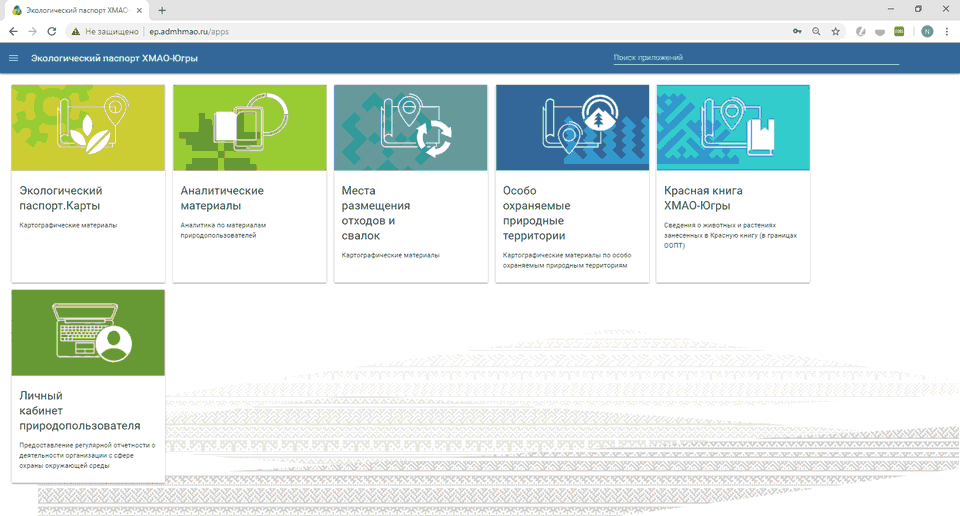Open the hamburger navigation menu

click(14, 58)
